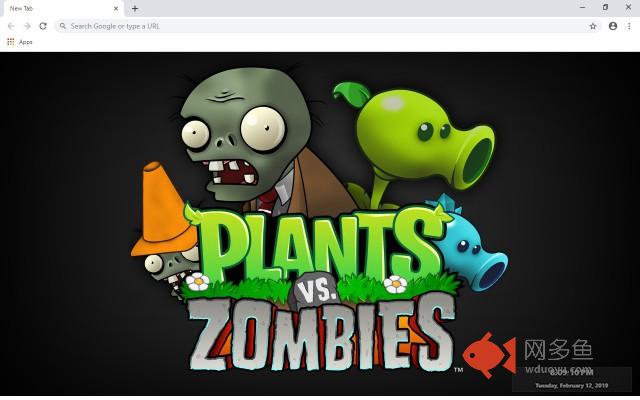
Task: Open Chrome's three-dot menu
Action: [x=629, y=26]
